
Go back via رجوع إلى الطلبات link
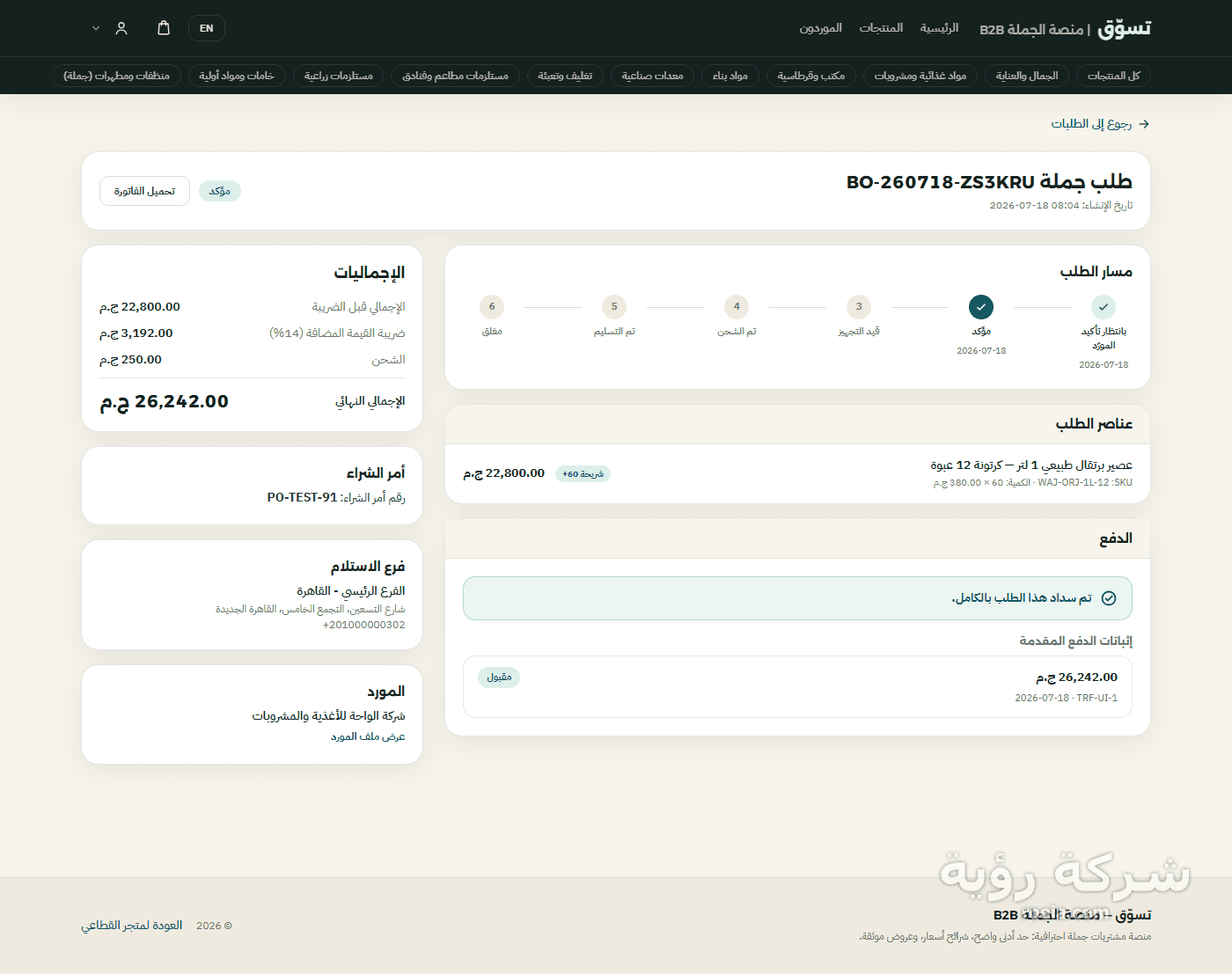coord(1091,124)
